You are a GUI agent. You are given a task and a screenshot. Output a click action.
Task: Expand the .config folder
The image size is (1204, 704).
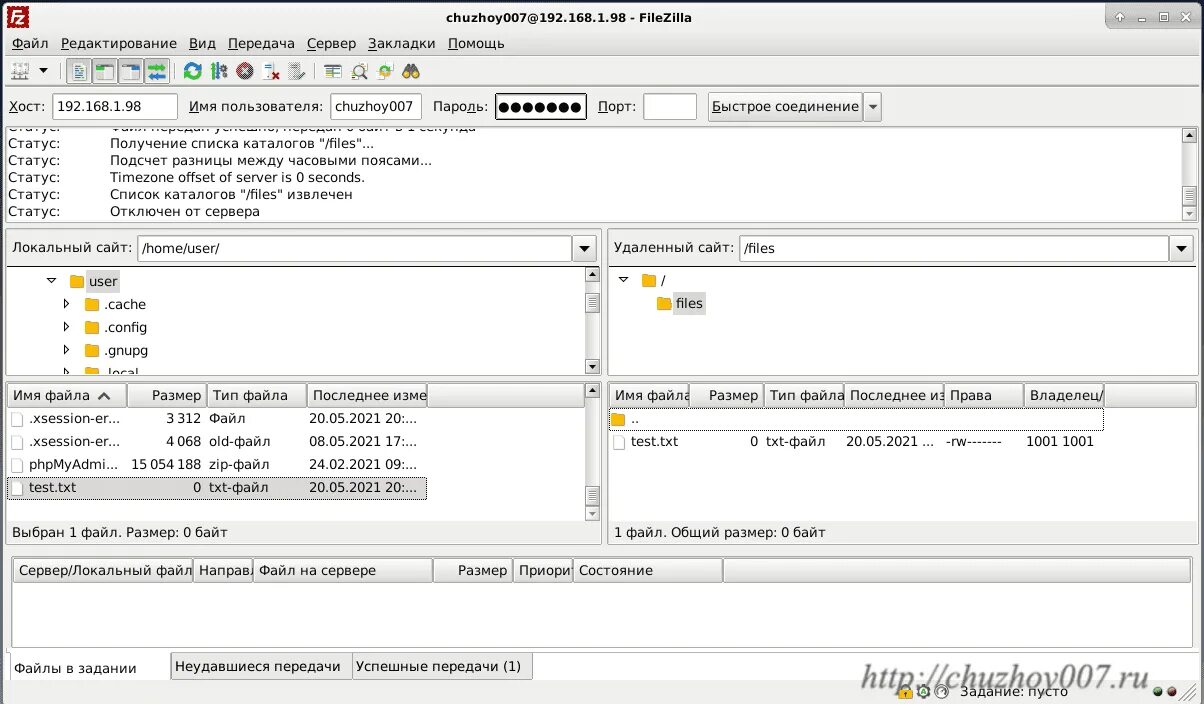(x=67, y=327)
